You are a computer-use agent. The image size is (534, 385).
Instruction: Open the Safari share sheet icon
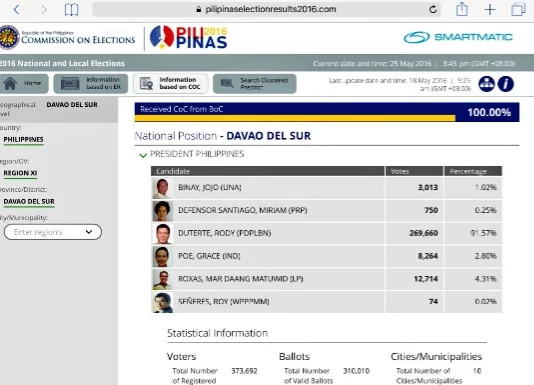point(462,9)
